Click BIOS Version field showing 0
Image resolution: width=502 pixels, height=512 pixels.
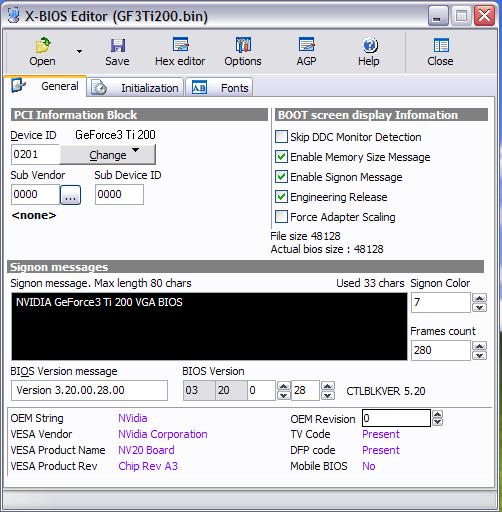[261, 390]
